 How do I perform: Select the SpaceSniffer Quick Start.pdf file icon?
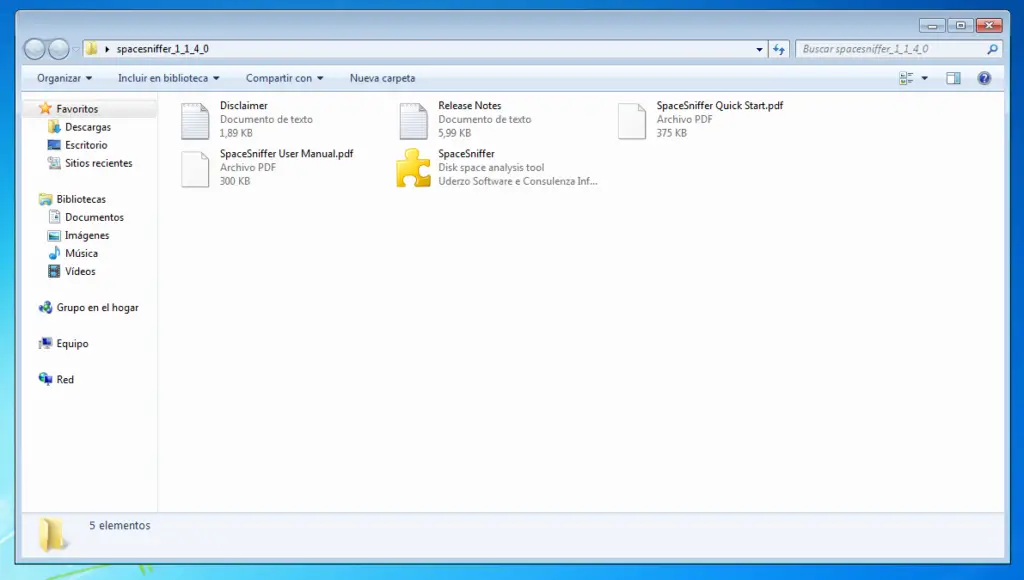[632, 121]
